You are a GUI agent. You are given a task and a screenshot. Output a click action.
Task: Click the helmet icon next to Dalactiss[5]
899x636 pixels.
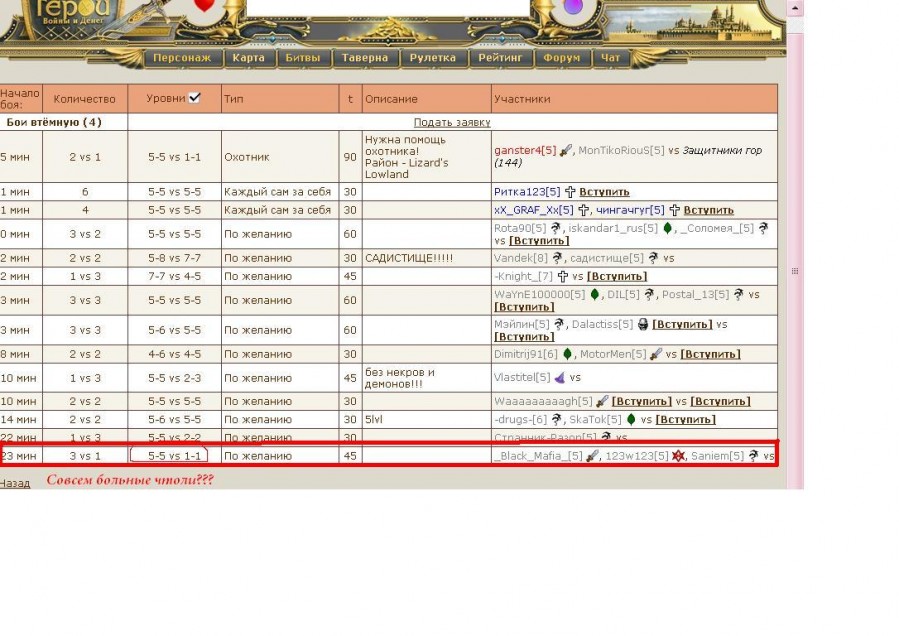coord(642,325)
